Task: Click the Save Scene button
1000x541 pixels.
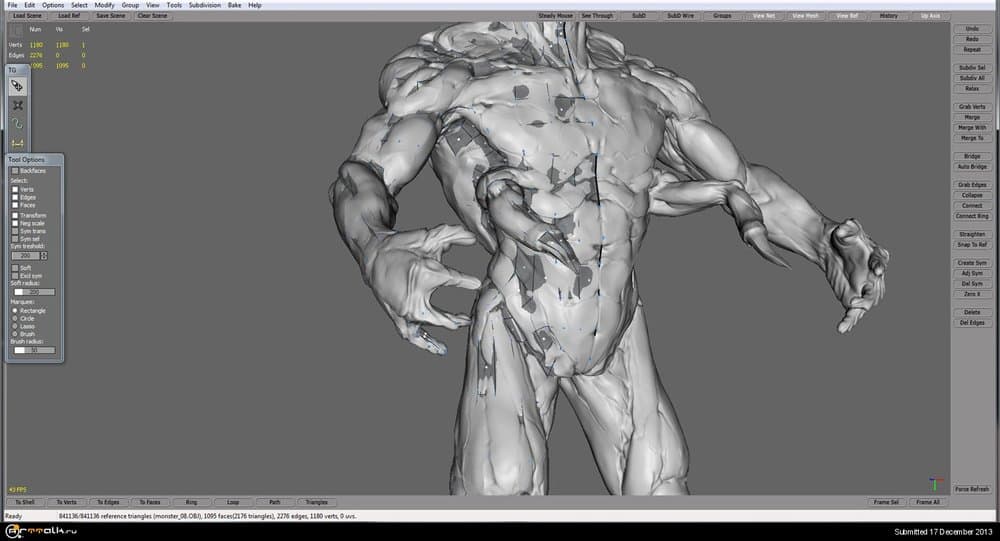Action: (x=111, y=15)
